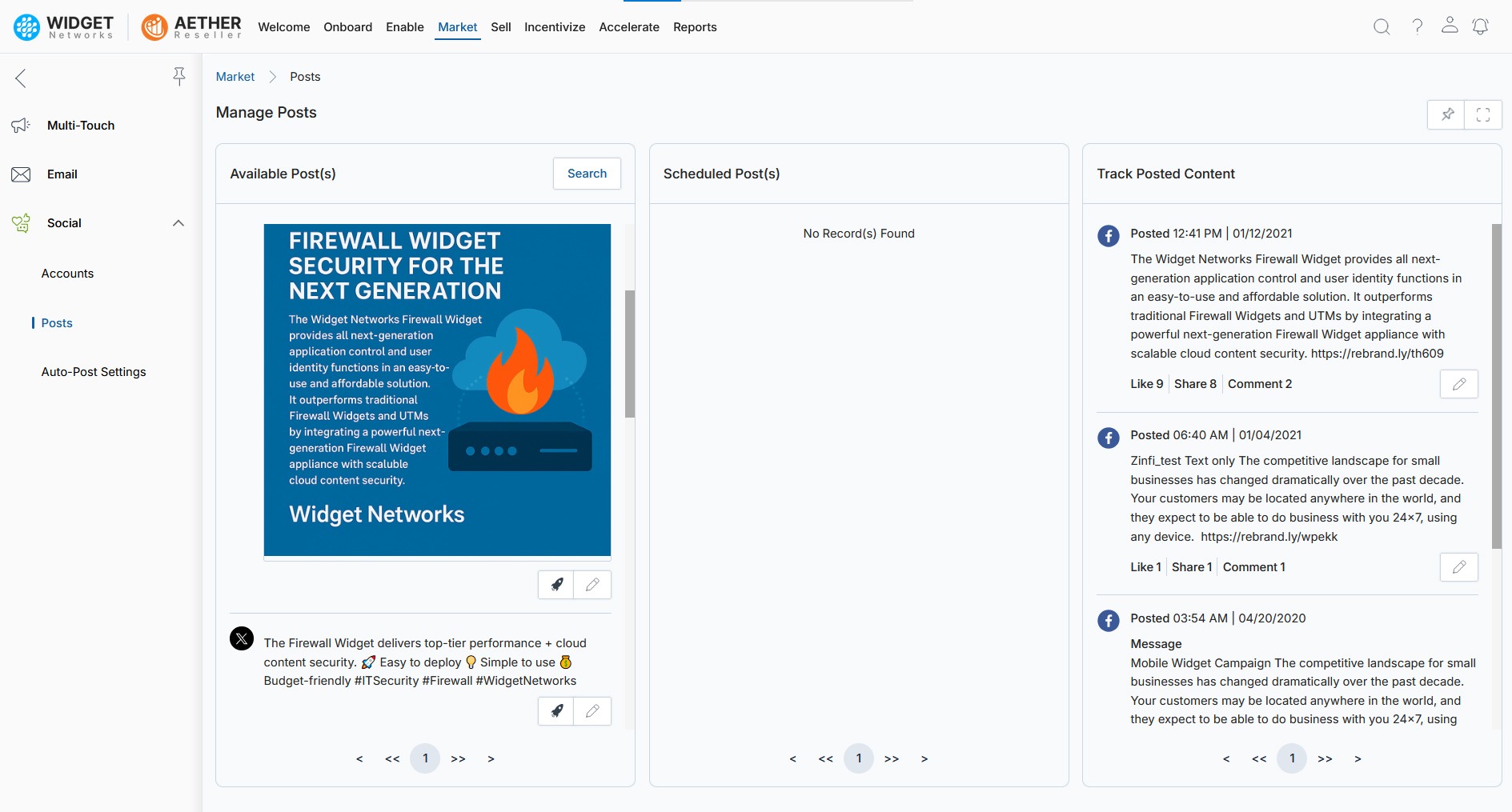Go to previous pages in Track Posted Content
1512x812 pixels.
pyautogui.click(x=1259, y=758)
